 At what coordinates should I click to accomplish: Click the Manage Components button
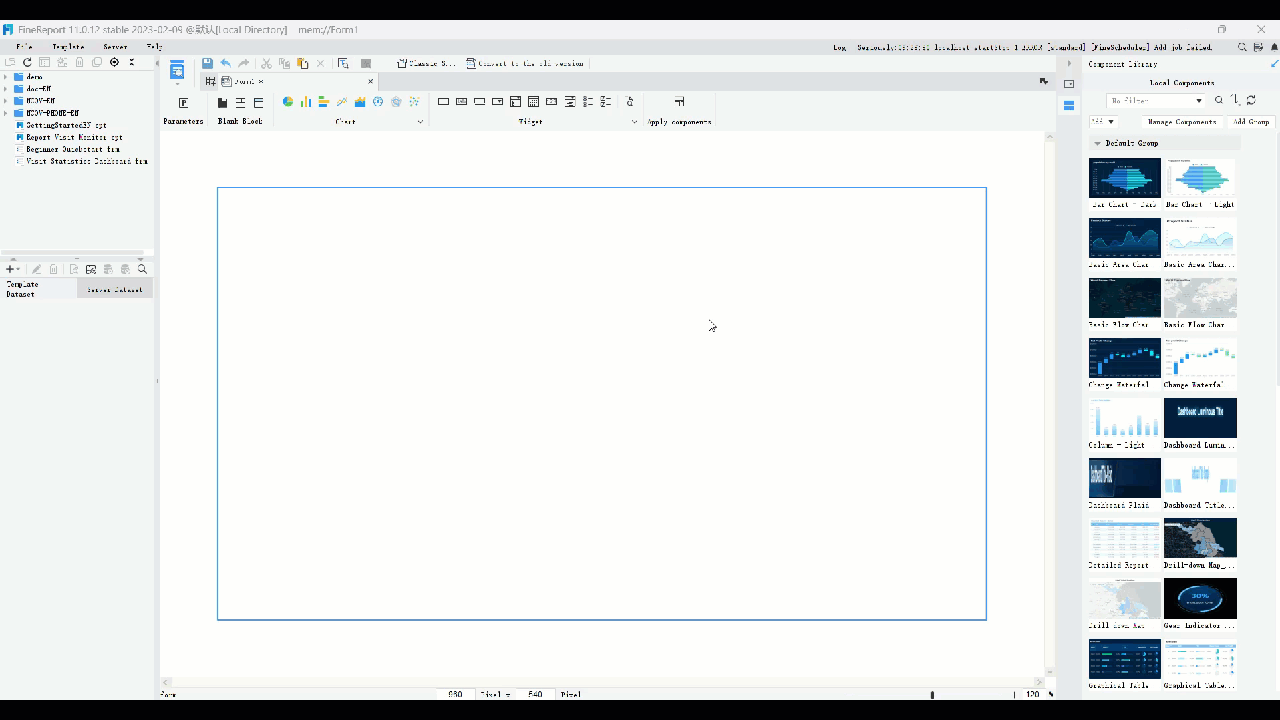[1182, 122]
